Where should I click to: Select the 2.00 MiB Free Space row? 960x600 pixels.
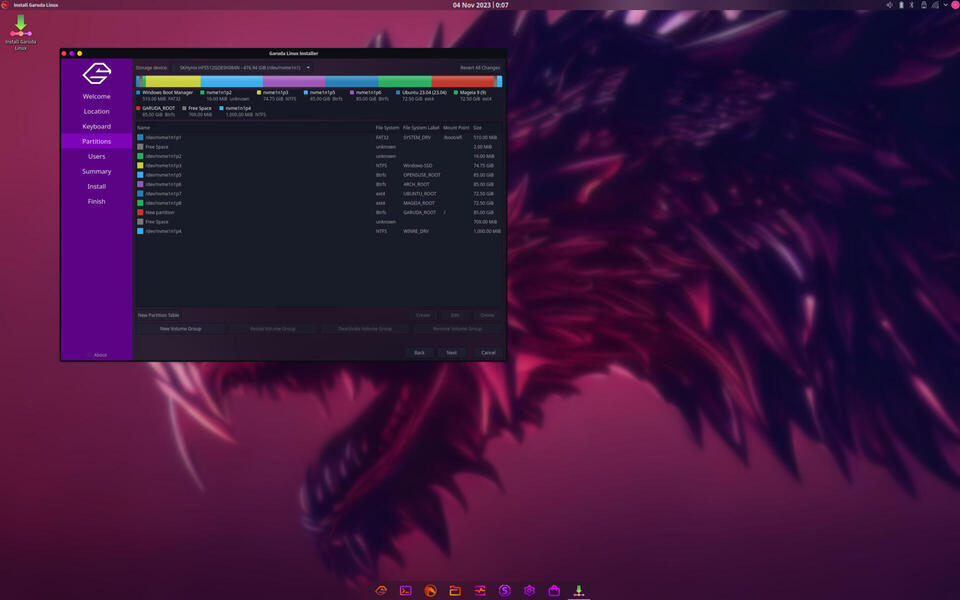coord(319,147)
